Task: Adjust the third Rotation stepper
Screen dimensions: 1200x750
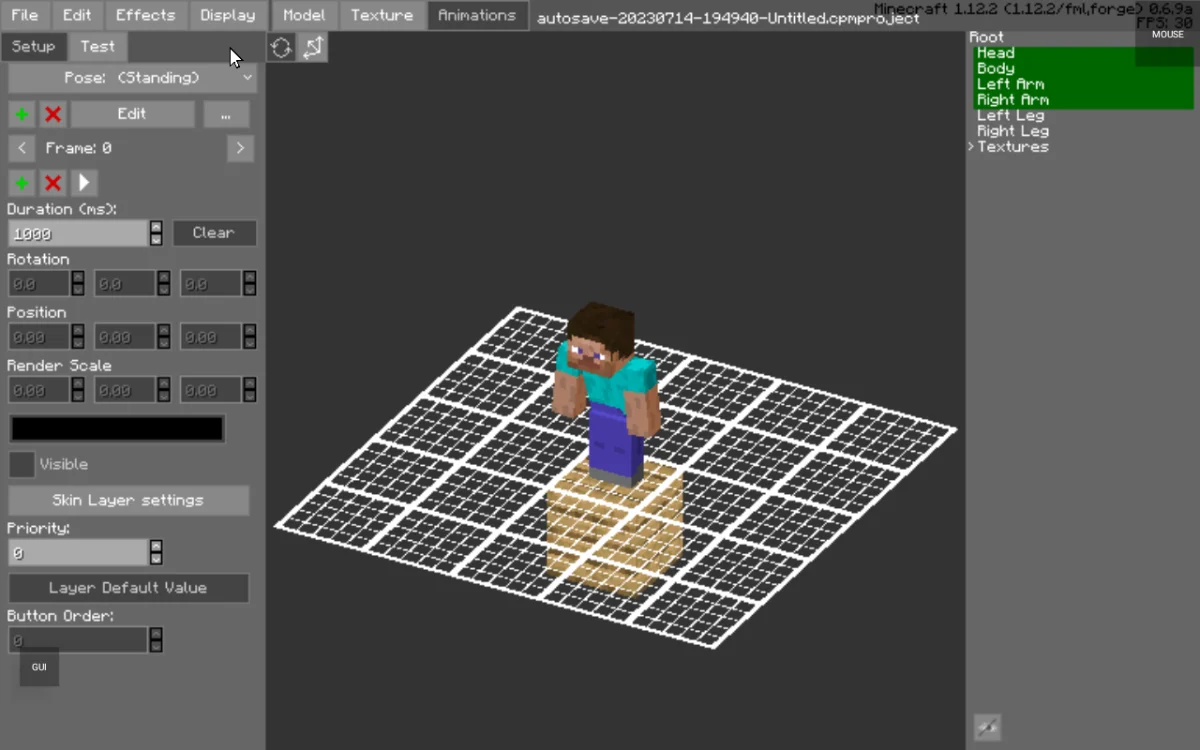Action: 250,284
